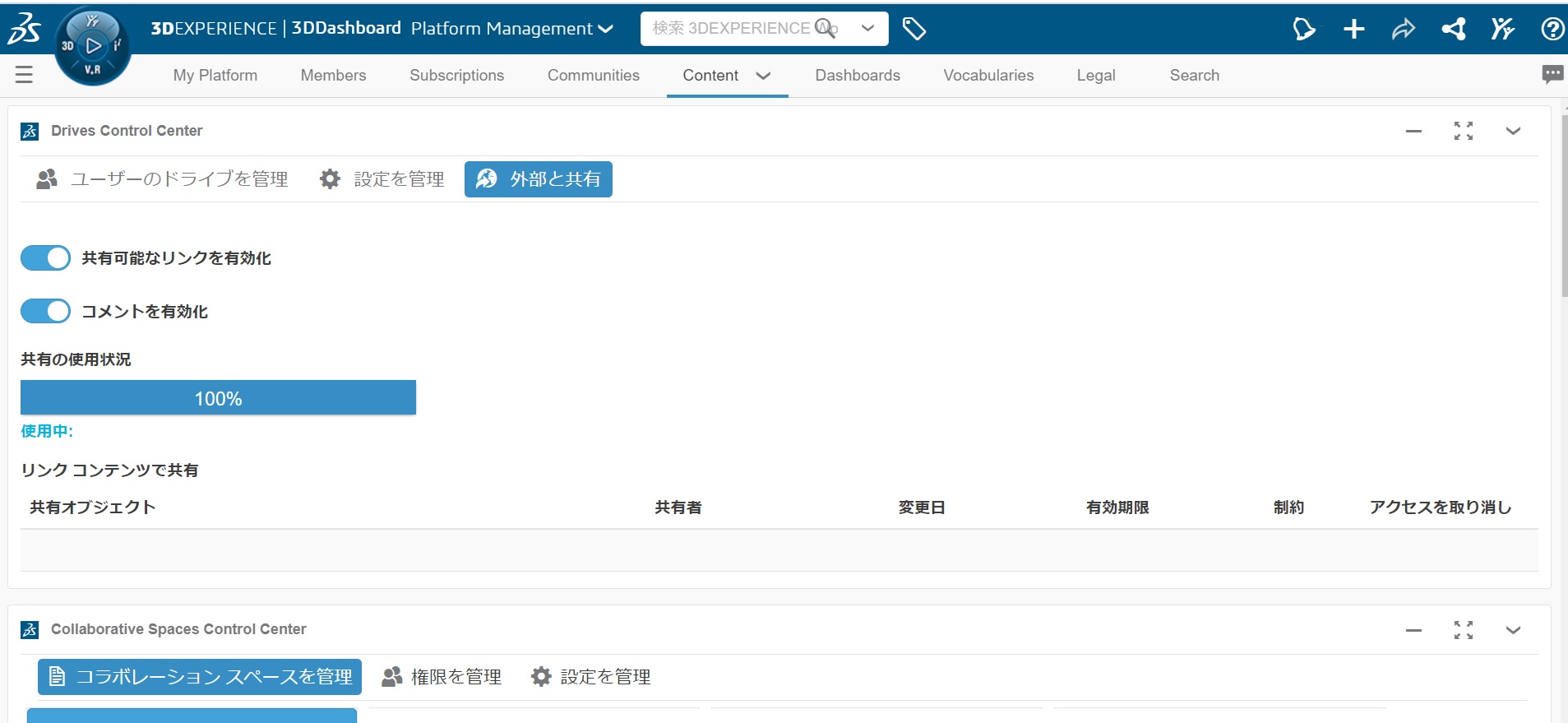This screenshot has width=1568, height=723.
Task: Minimize Collaborative Spaces Control Center widget
Action: click(x=1413, y=630)
